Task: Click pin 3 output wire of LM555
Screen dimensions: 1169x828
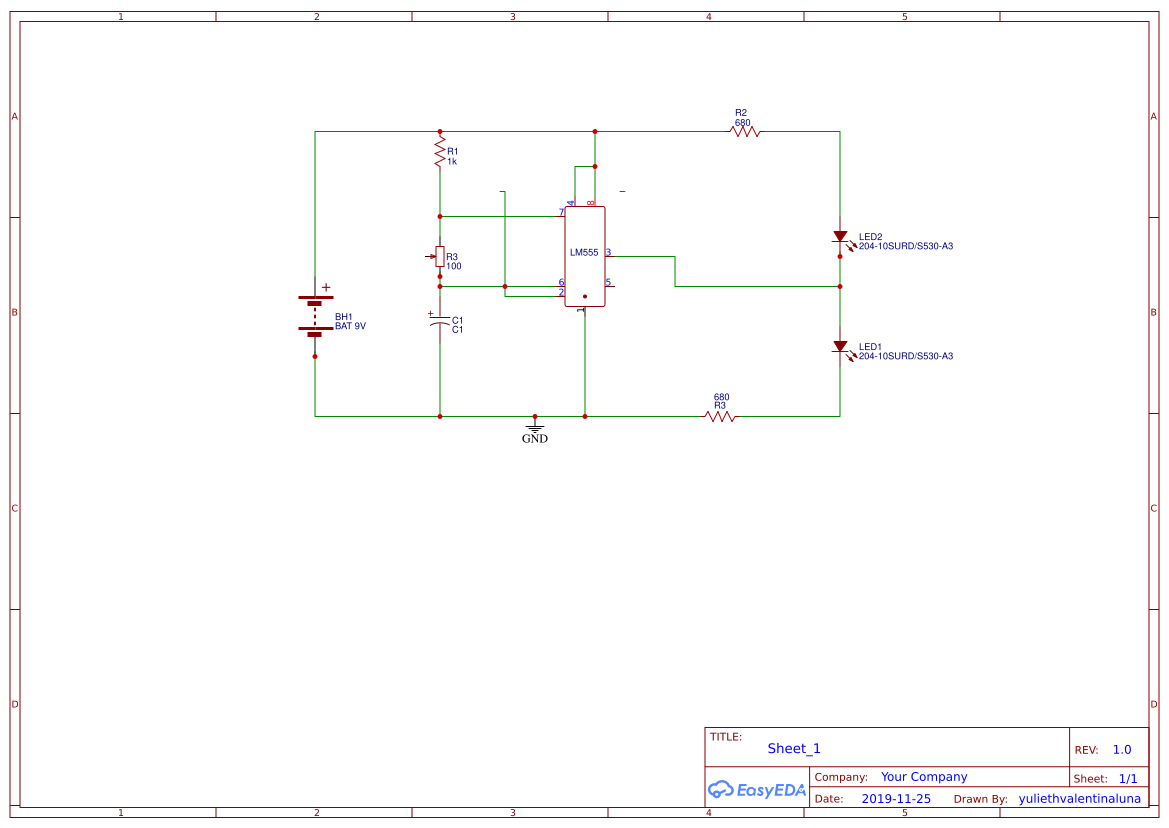Action: [x=640, y=258]
